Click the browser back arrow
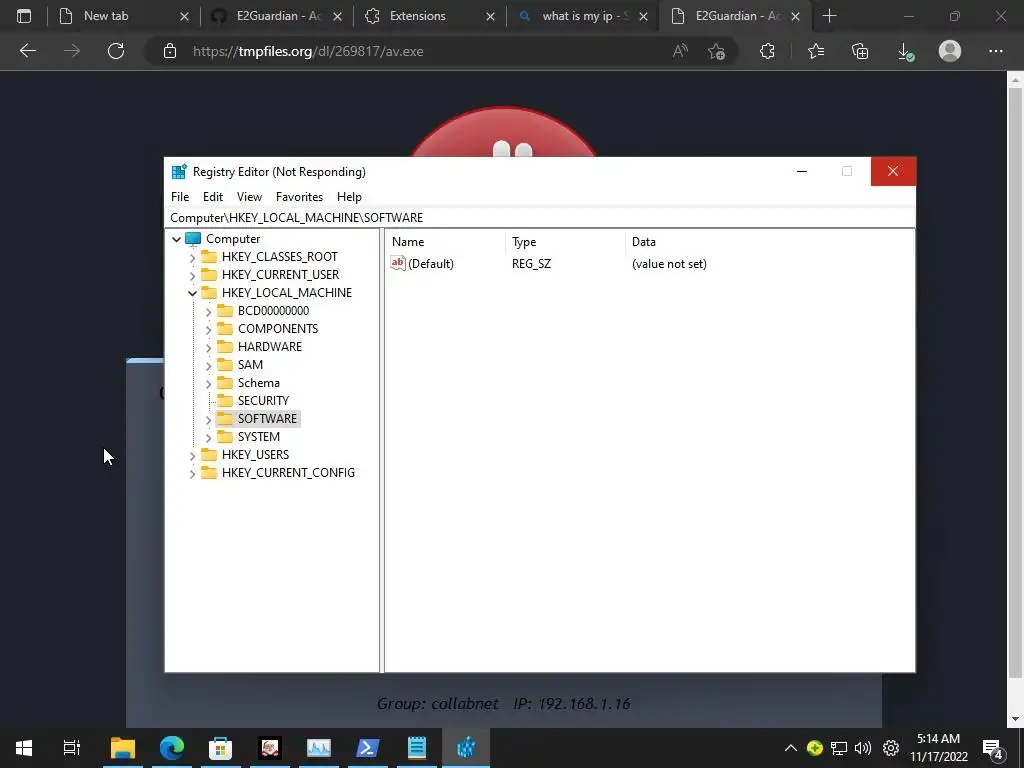Screen dimensions: 1024x768 pos(27,51)
